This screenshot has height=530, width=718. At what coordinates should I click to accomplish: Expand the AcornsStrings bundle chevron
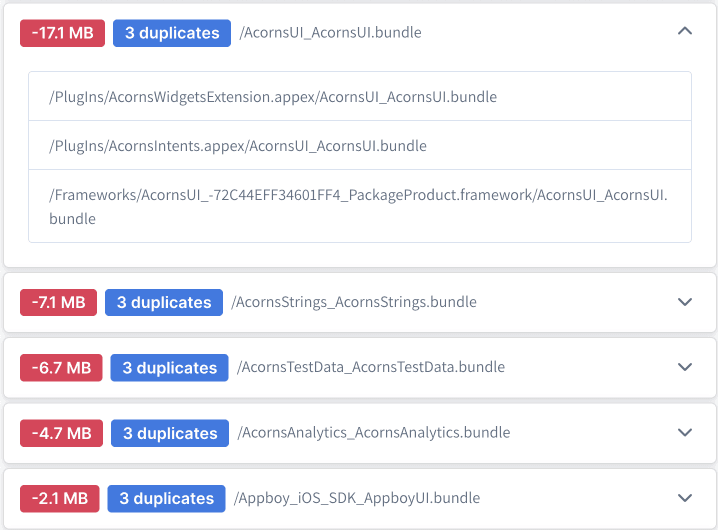(x=685, y=302)
